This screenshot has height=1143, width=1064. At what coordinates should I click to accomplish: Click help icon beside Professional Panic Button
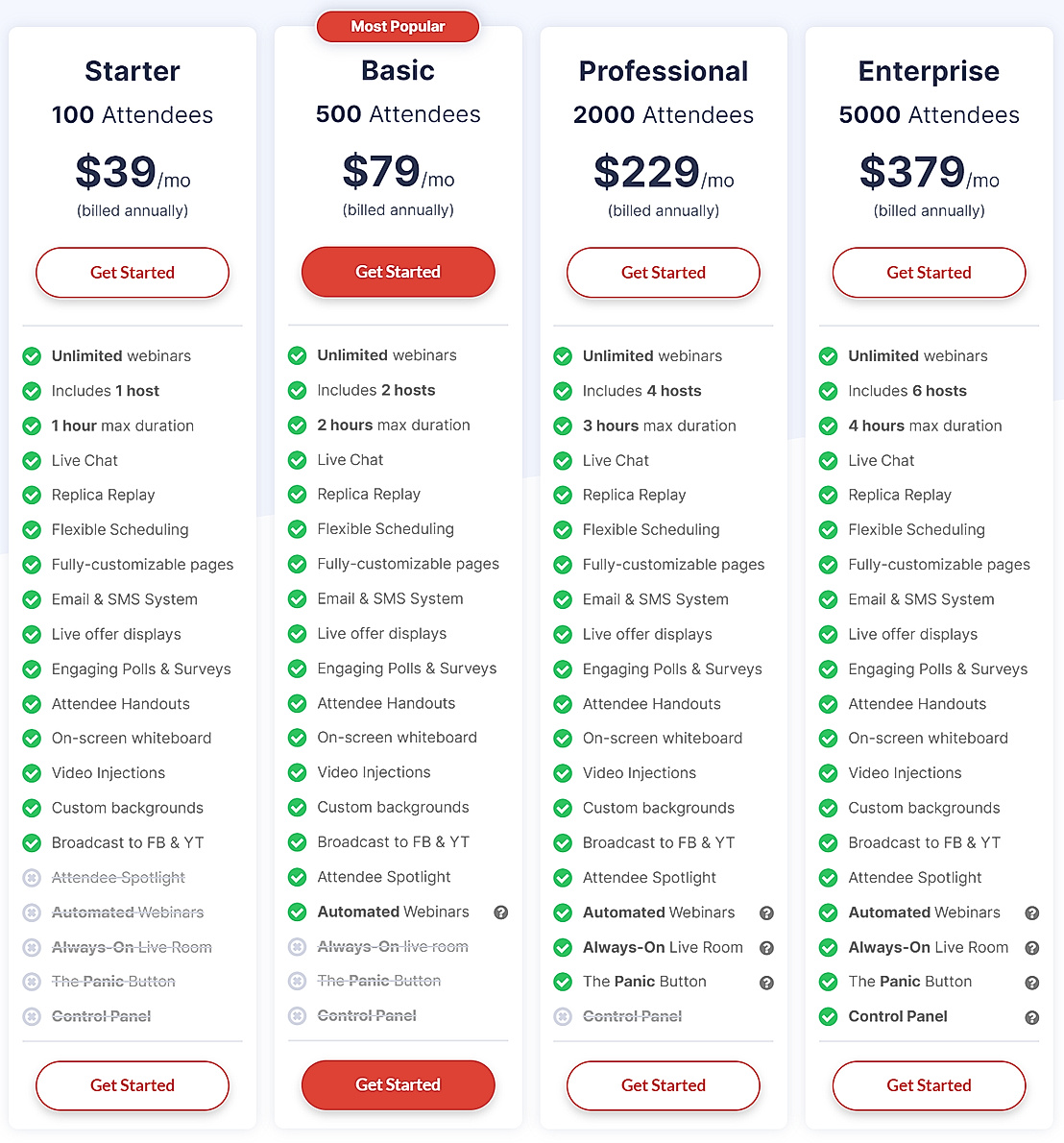pyautogui.click(x=766, y=983)
